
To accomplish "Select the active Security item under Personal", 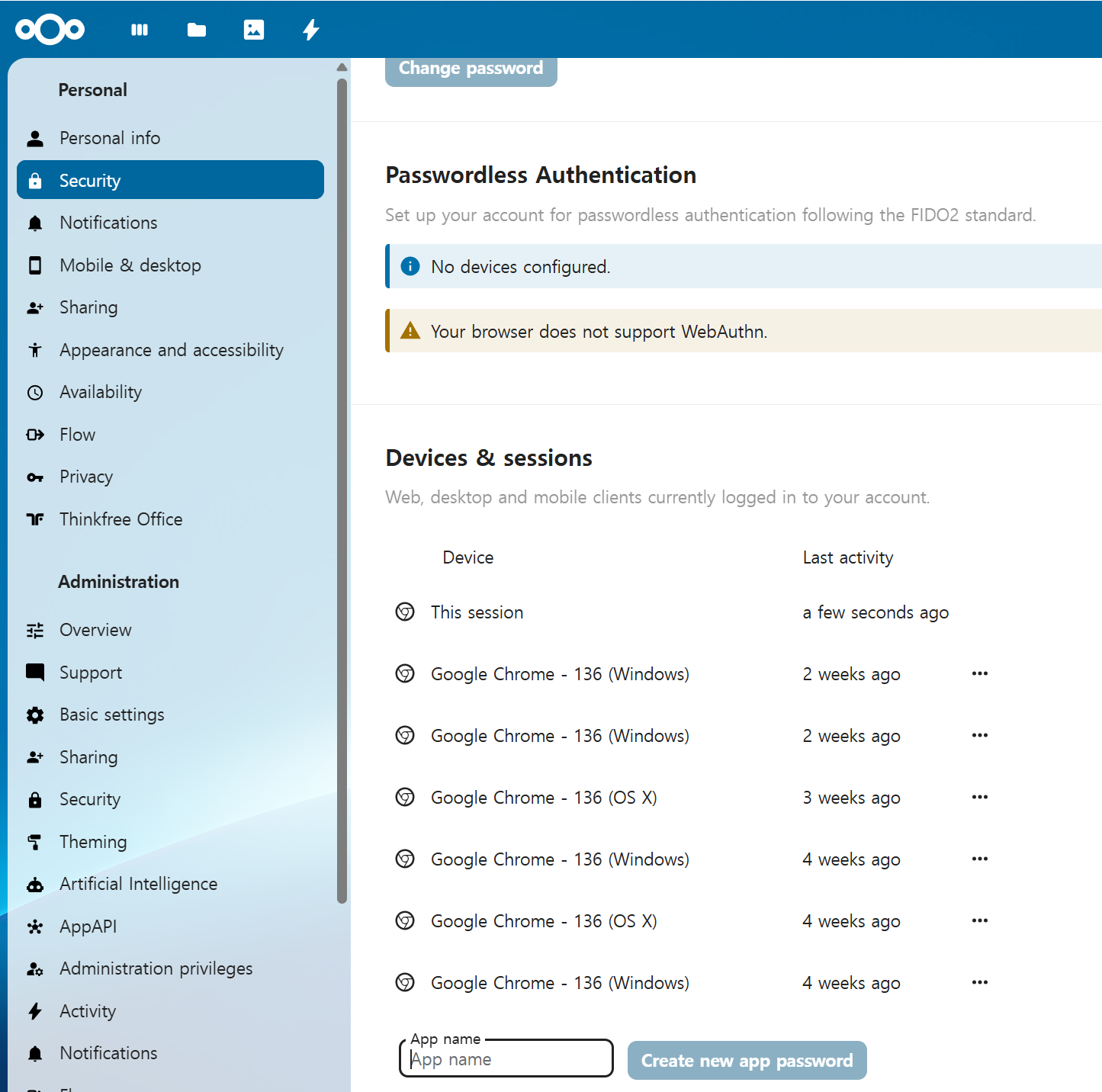I will tap(170, 180).
